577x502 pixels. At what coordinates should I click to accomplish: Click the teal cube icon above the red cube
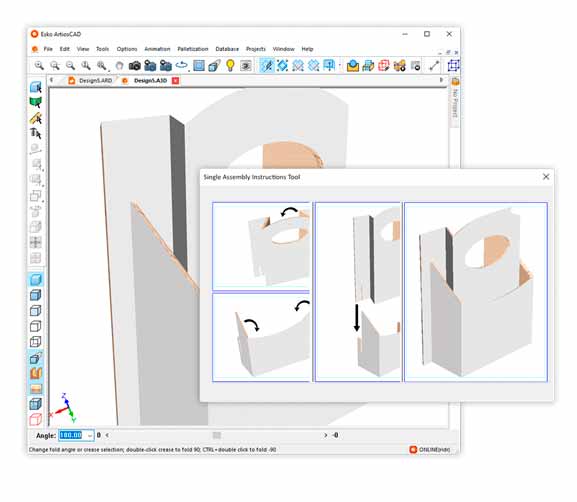36,404
